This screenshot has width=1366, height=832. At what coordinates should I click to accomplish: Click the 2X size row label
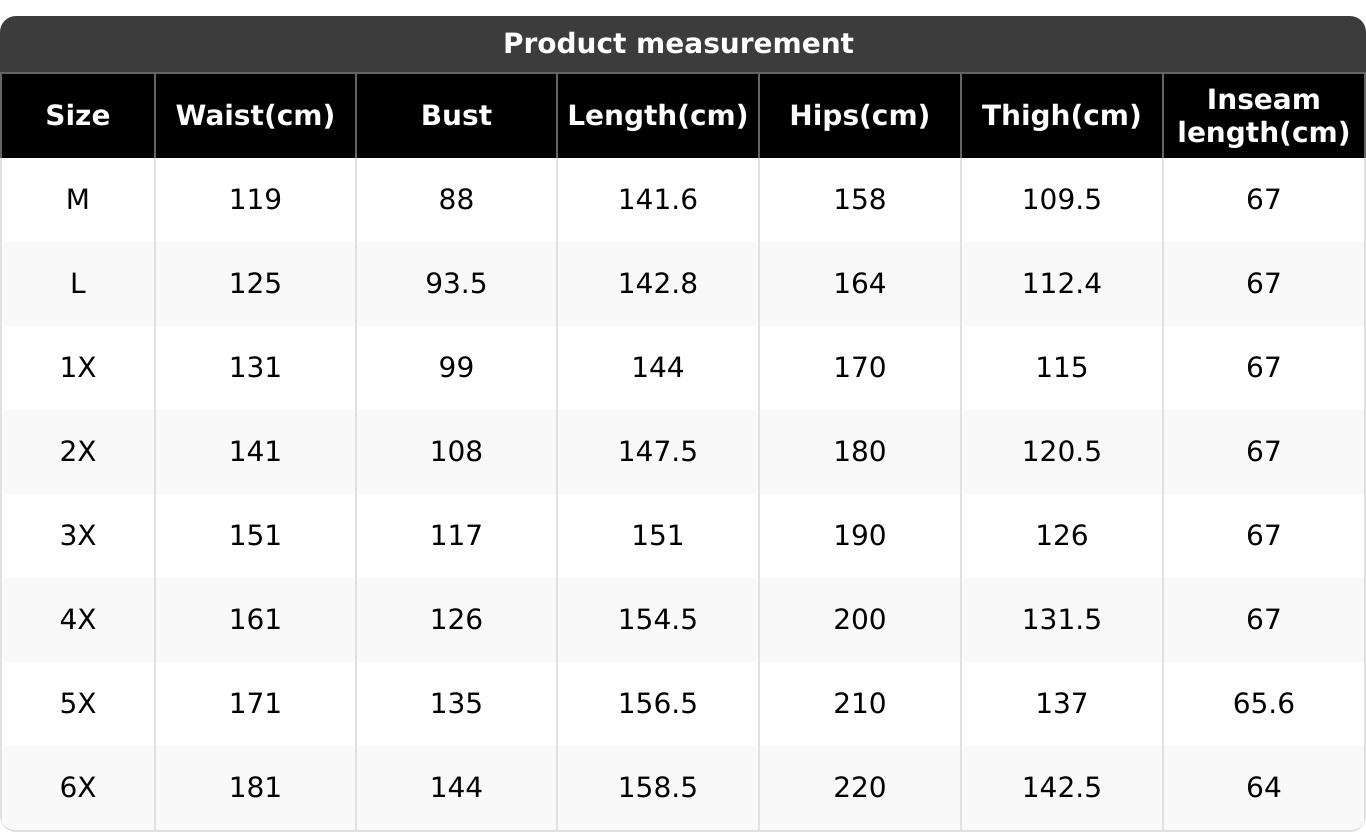(78, 452)
